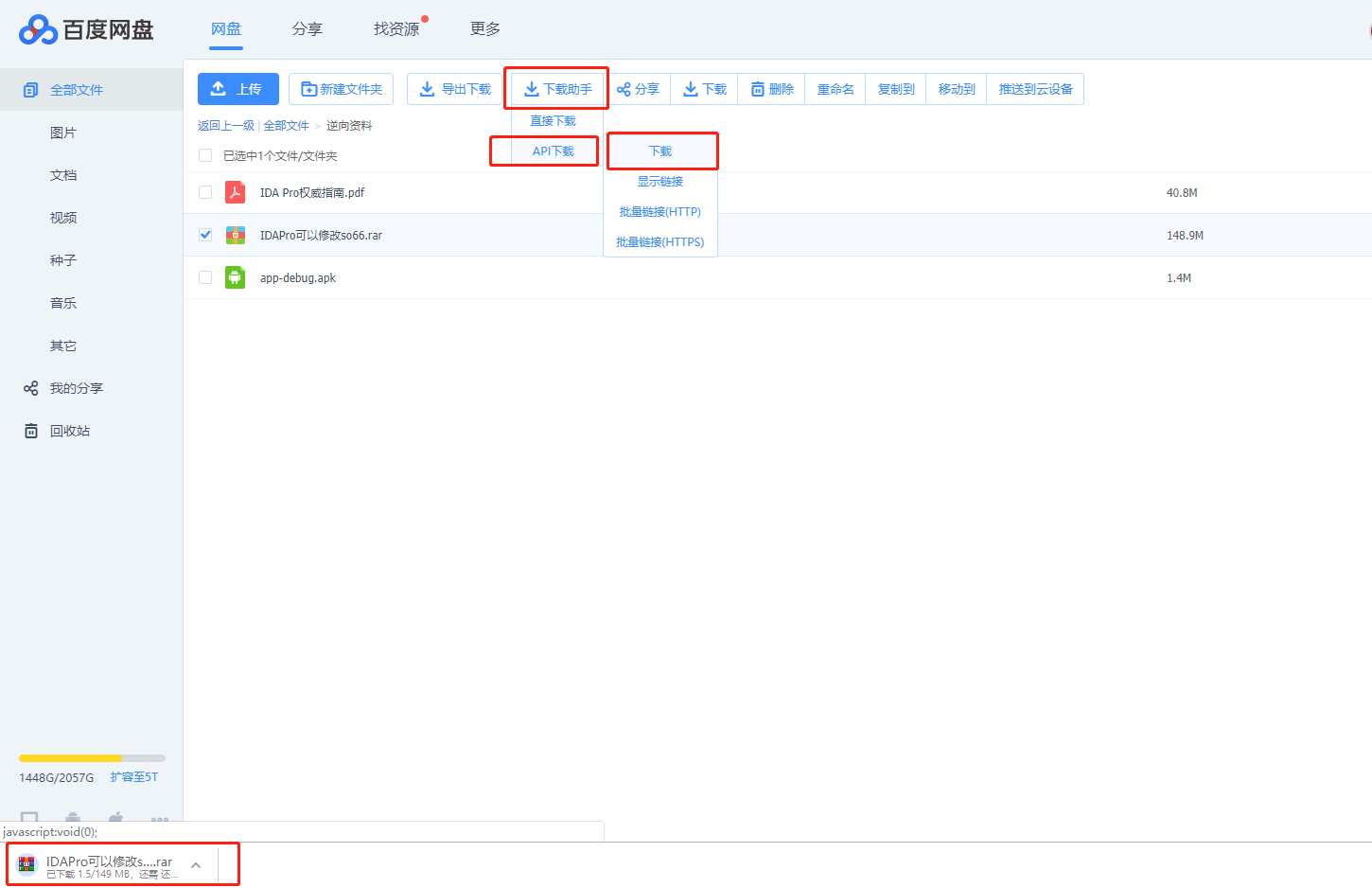1372x888 pixels.
Task: Click the 全部文件 breadcrumb link
Action: coord(286,126)
